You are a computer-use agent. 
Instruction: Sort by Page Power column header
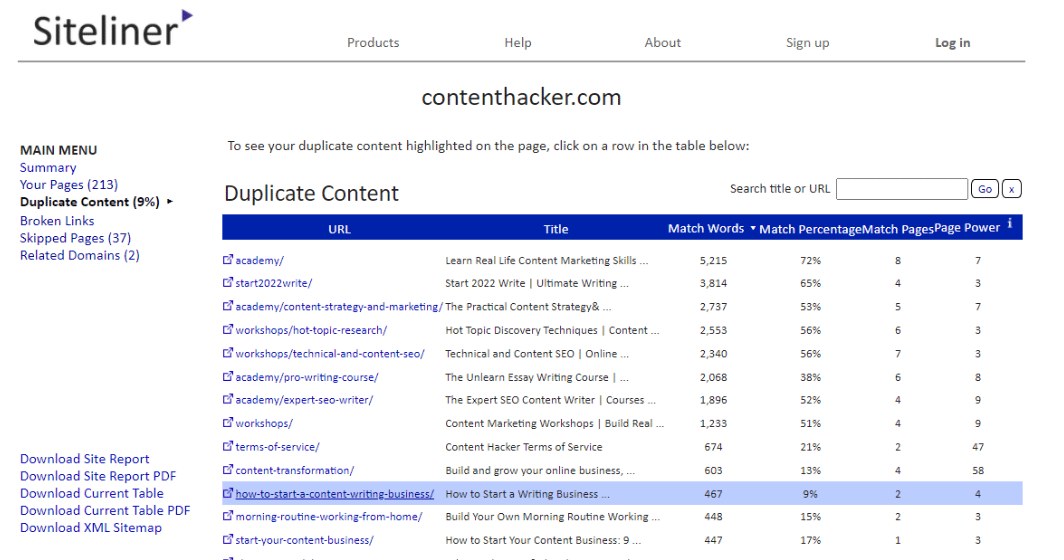(967, 227)
